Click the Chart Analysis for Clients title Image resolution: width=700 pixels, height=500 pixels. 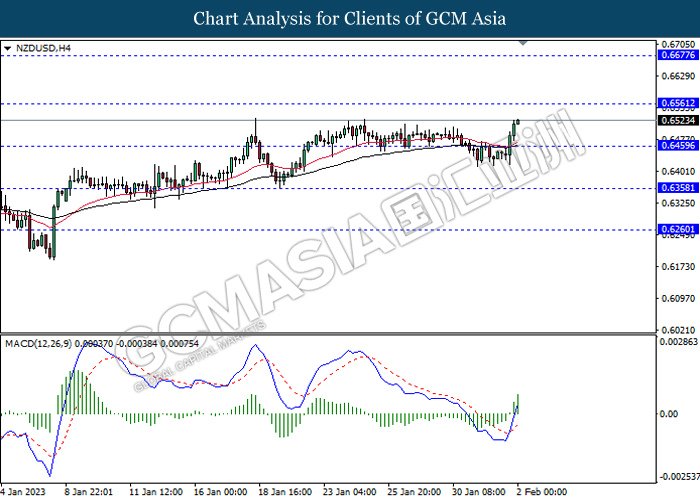click(x=350, y=18)
